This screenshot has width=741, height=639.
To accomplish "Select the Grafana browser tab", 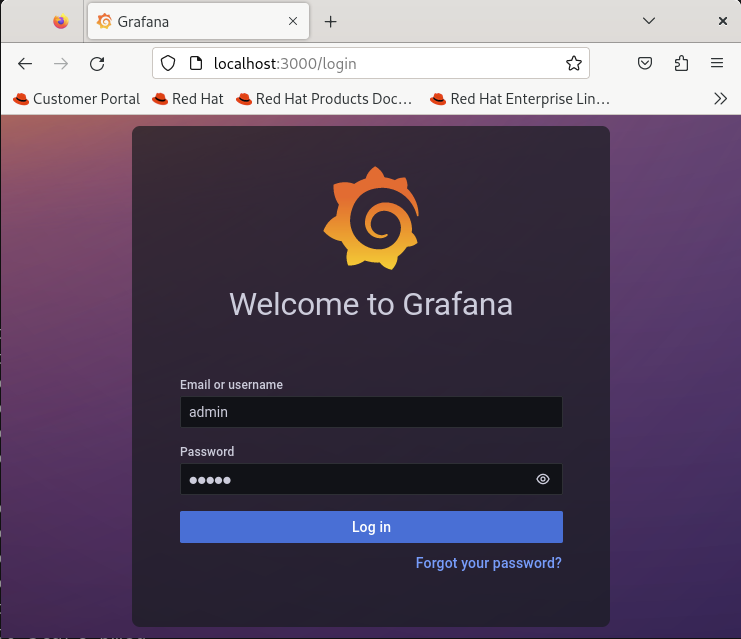I will point(198,21).
